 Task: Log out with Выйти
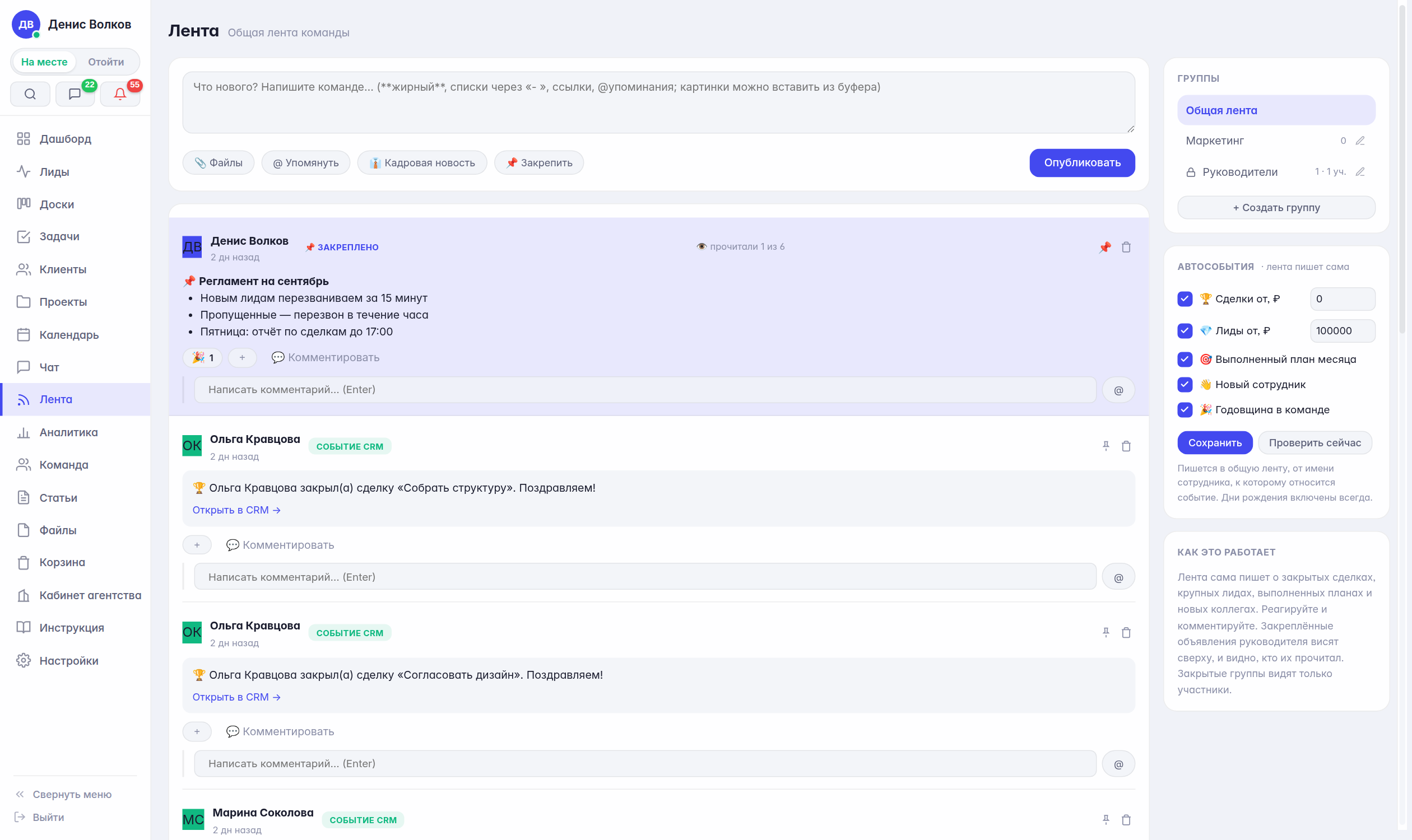tap(40, 818)
